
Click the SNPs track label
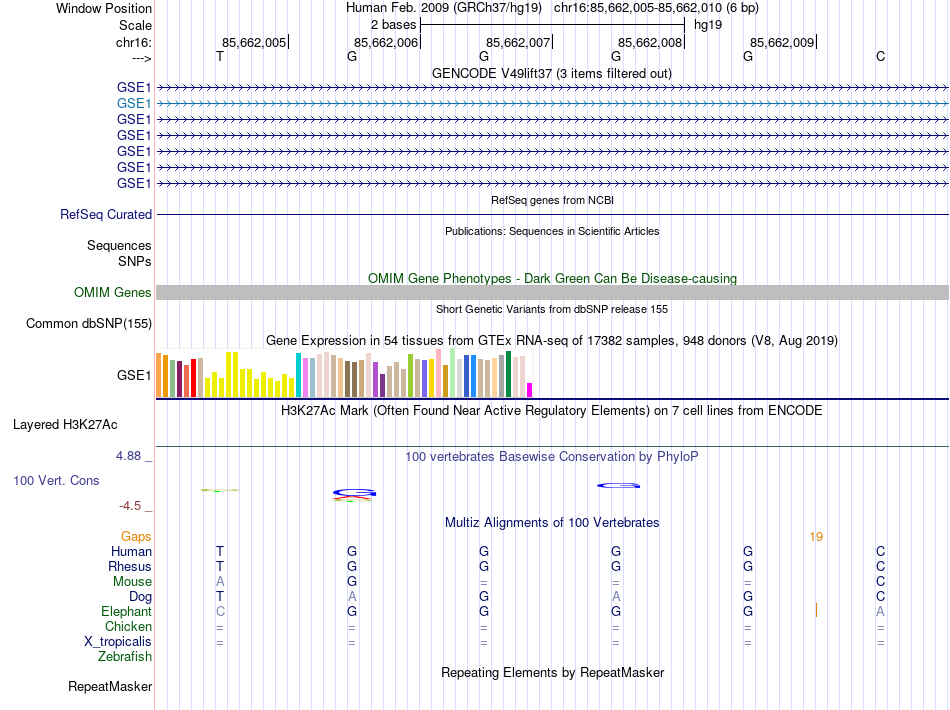(135, 261)
